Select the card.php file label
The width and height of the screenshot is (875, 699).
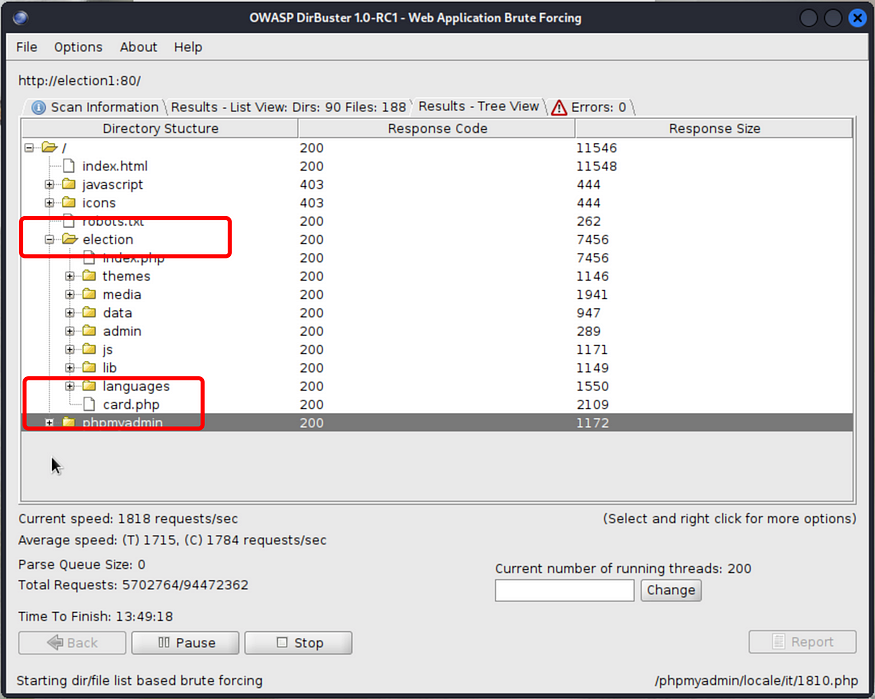(x=131, y=404)
